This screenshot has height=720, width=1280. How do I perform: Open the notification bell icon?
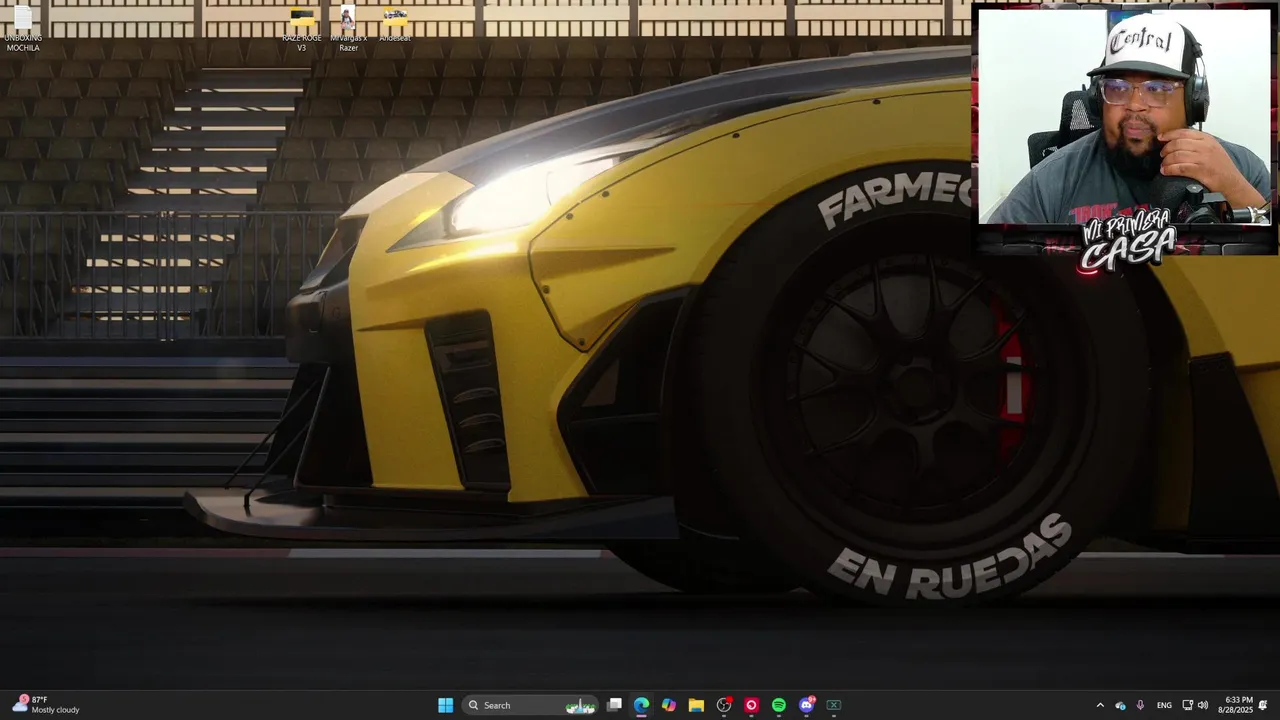tap(1263, 705)
